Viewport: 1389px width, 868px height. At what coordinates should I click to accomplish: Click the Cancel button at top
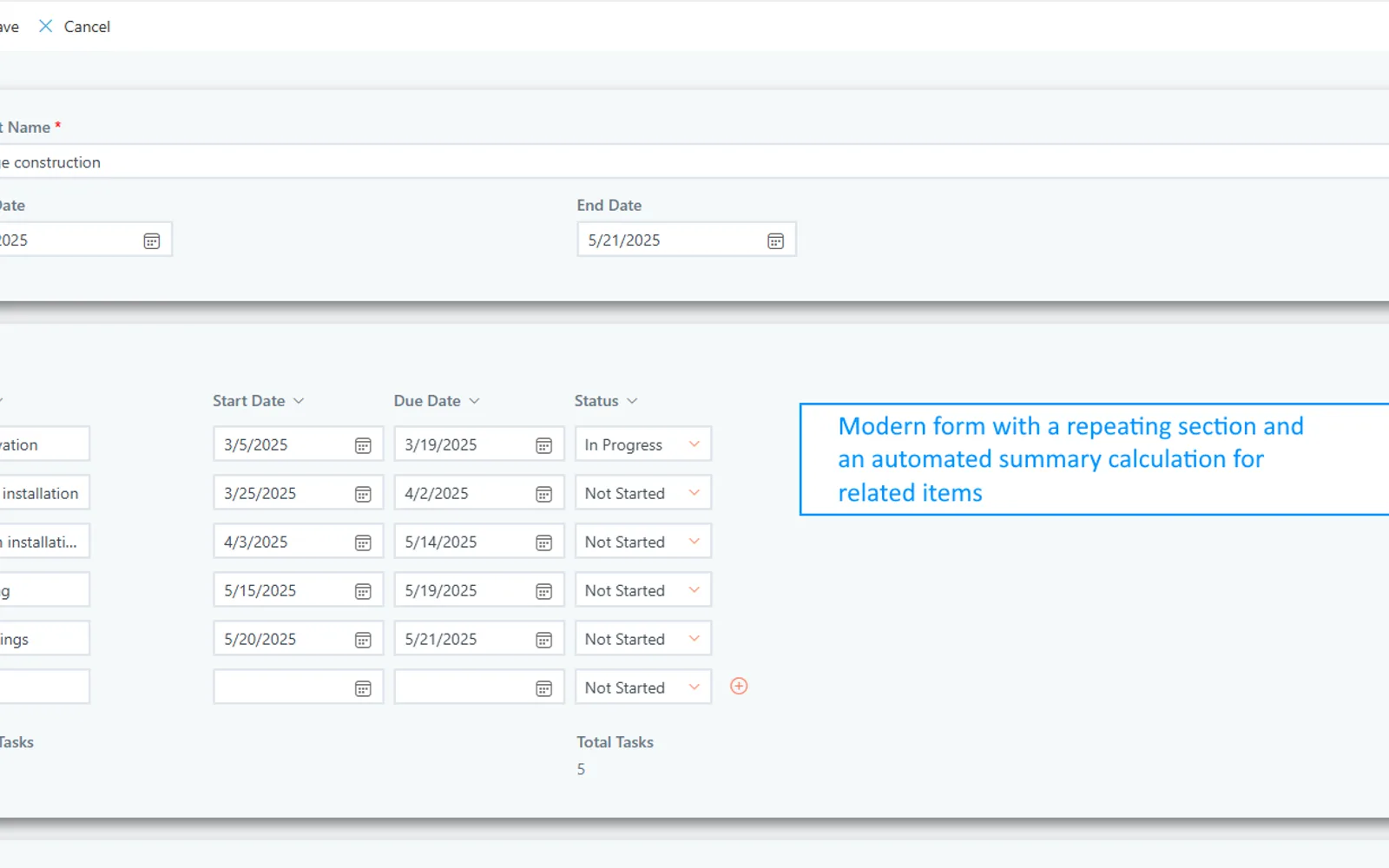click(x=75, y=27)
